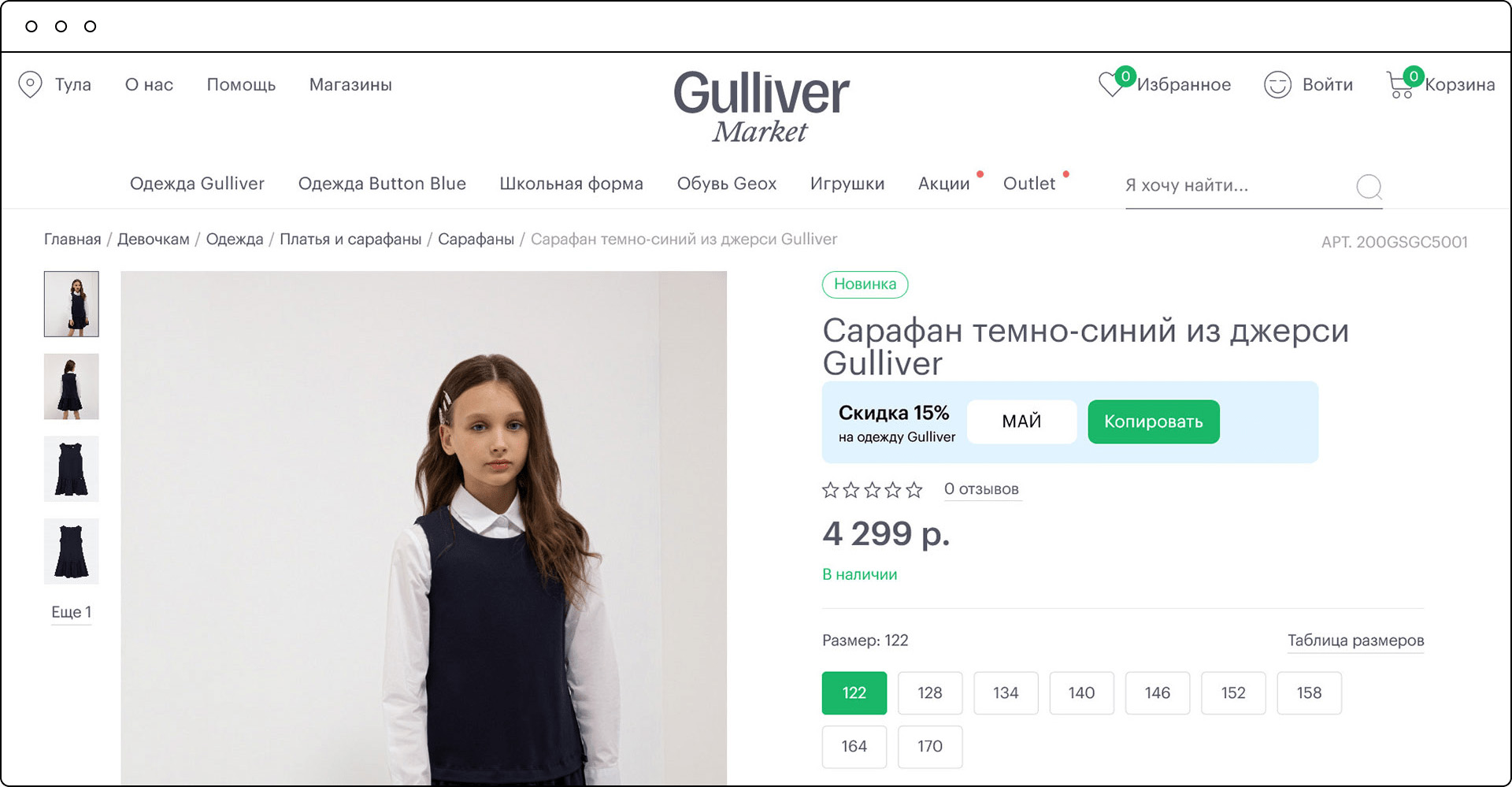Click the location pin icon near Тула

30,84
